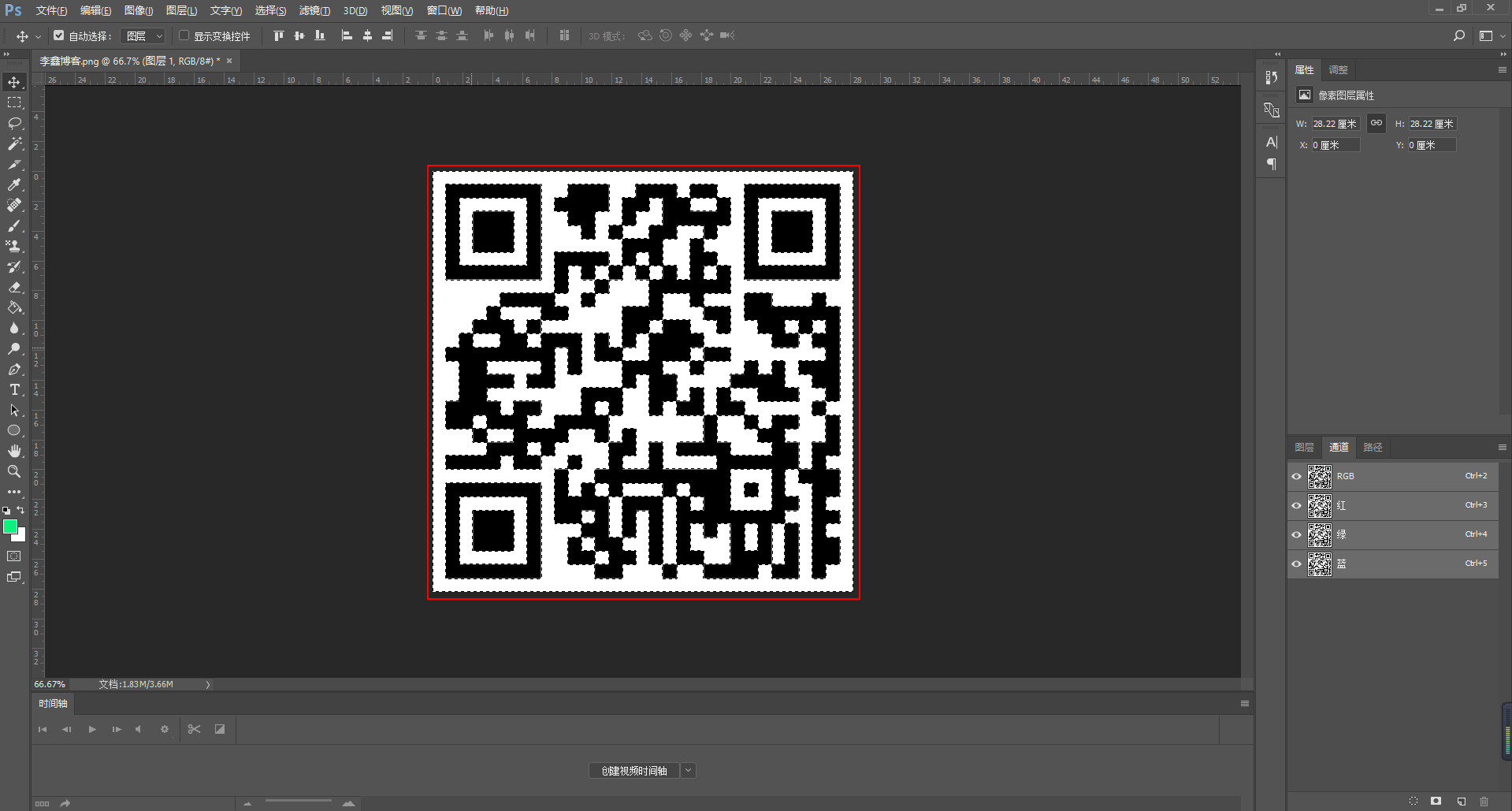Select the Ellipse shape tool
Viewport: 1512px width, 811px height.
click(14, 430)
